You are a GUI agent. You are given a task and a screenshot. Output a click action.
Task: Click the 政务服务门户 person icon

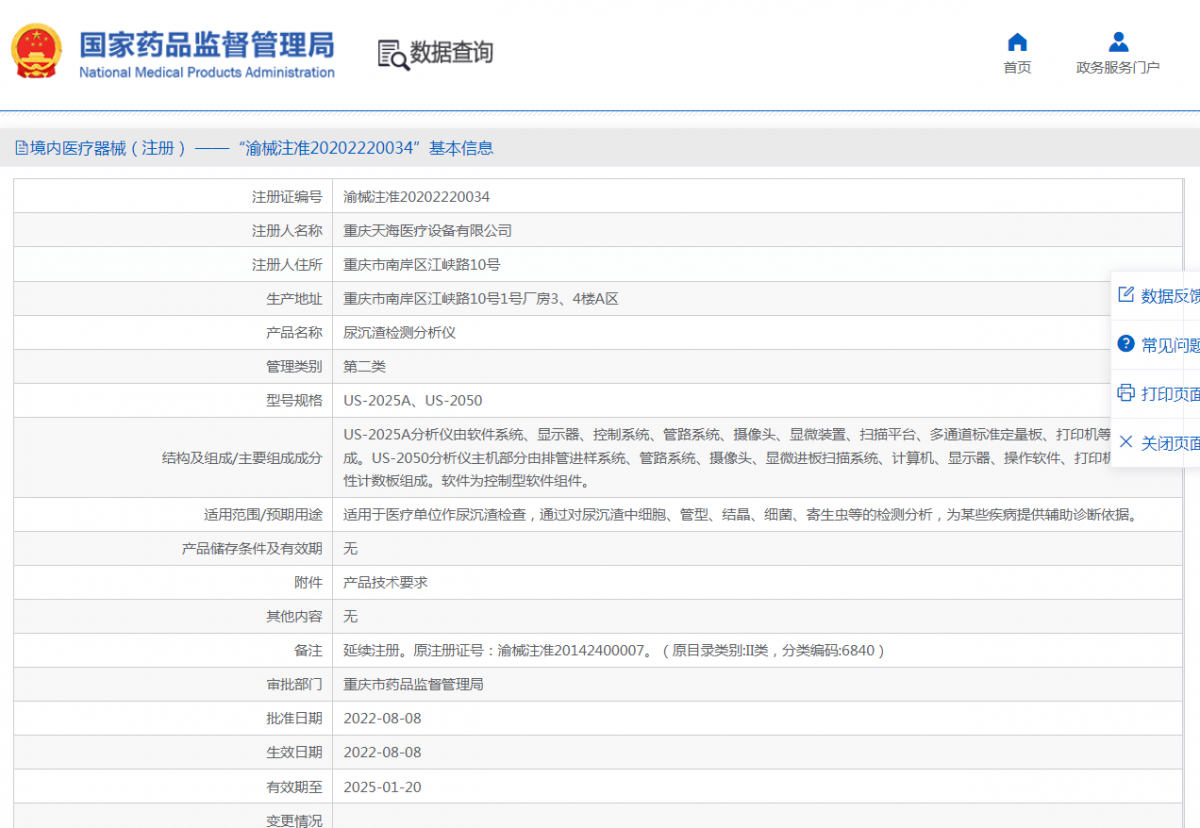pos(1118,42)
